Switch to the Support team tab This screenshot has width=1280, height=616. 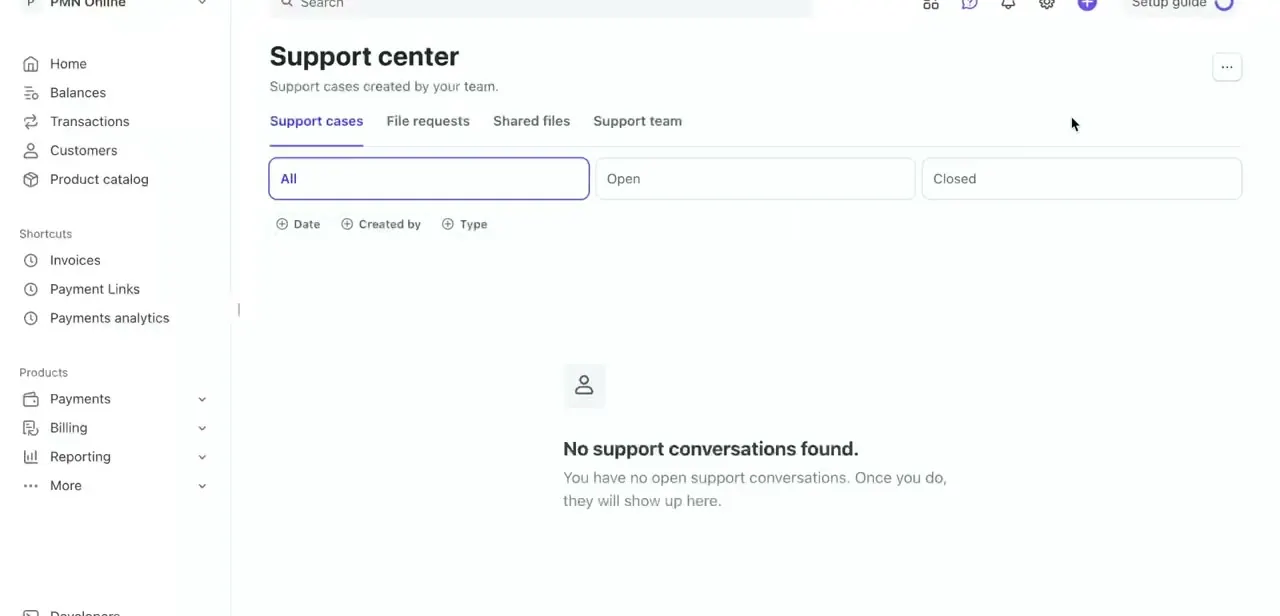coord(637,121)
